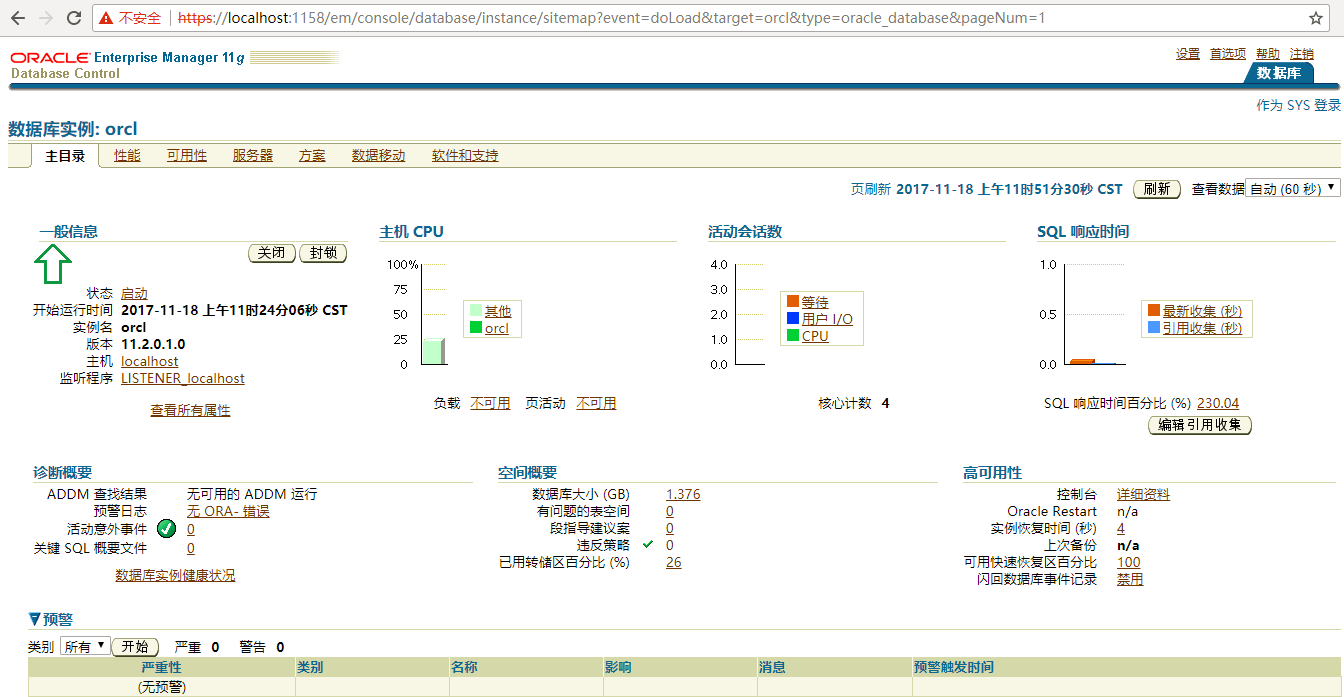The height and width of the screenshot is (697, 1344).
Task: Click the 严重性 column header
Action: (161, 667)
